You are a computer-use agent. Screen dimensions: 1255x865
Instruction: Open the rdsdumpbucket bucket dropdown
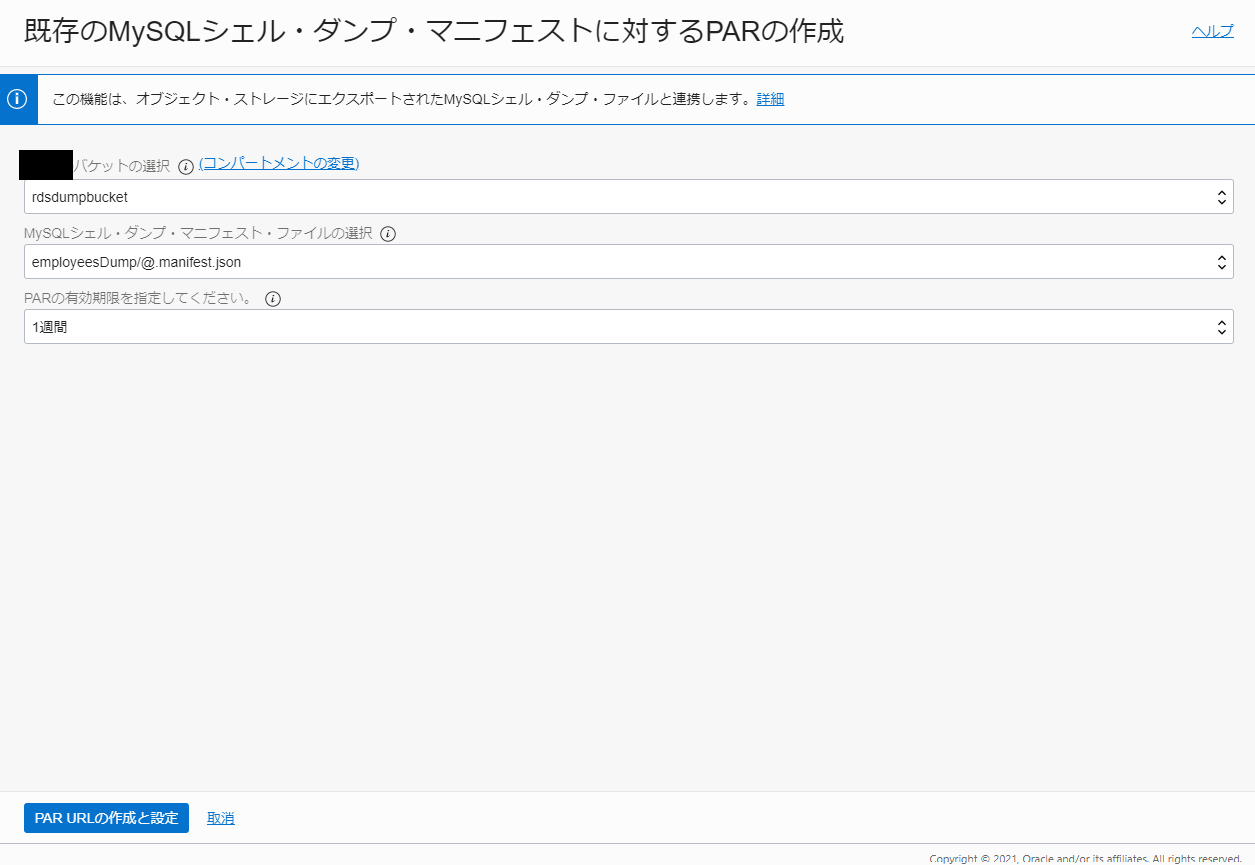coord(628,197)
